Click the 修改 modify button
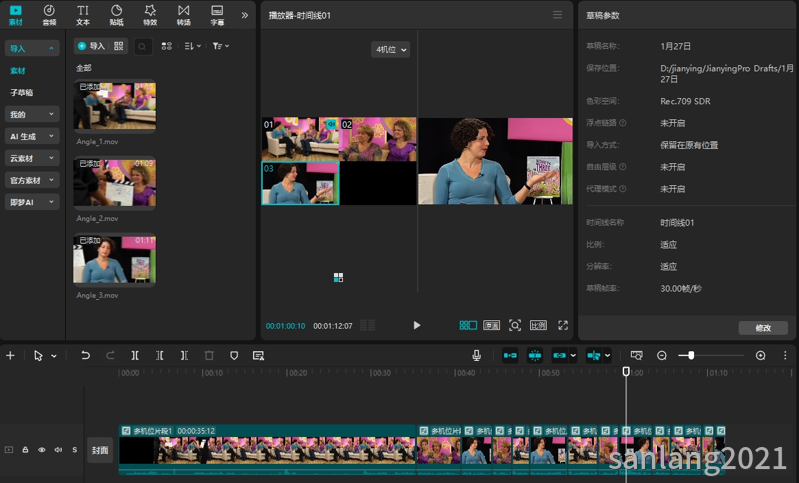The image size is (799, 483). pos(762,328)
